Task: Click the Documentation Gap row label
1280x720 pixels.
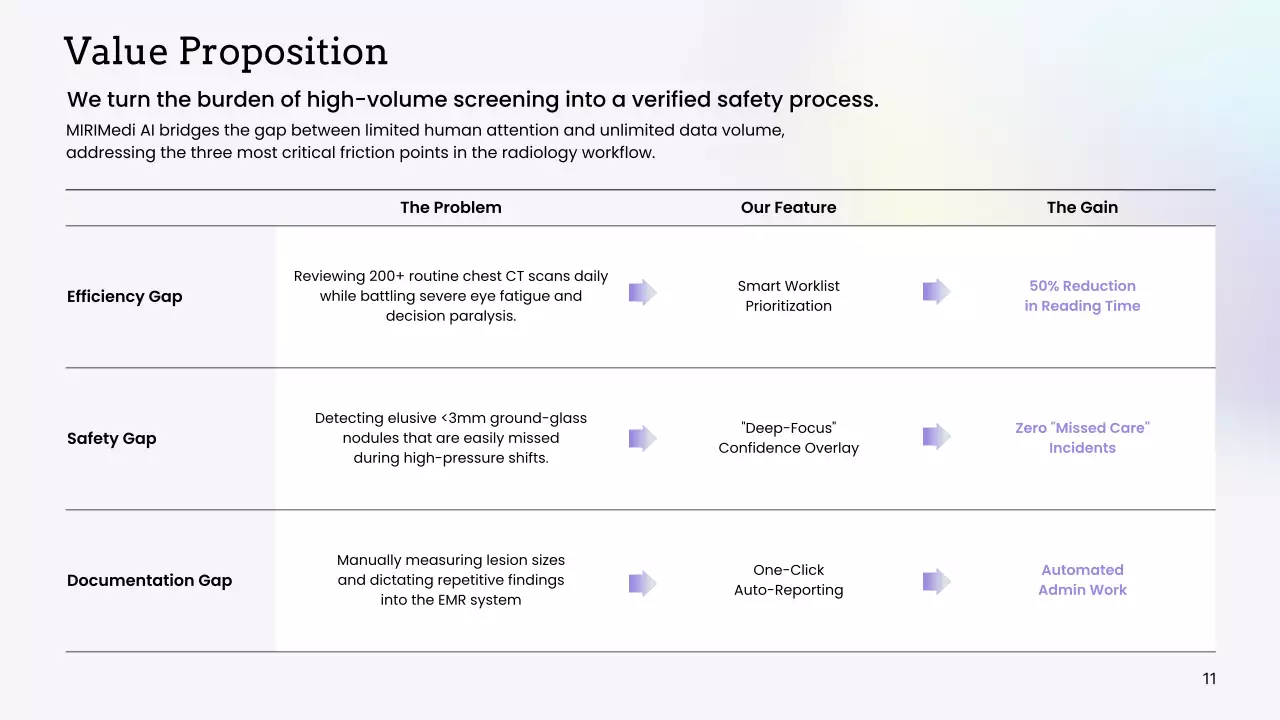Action: click(149, 580)
